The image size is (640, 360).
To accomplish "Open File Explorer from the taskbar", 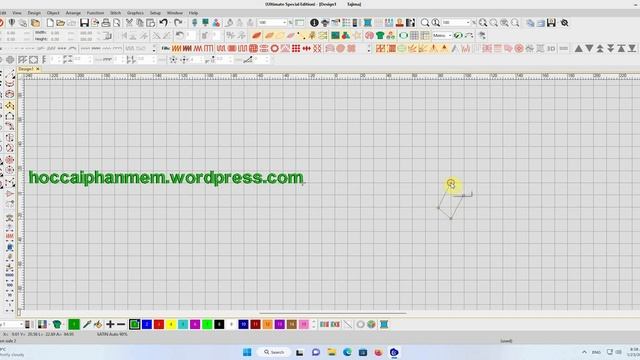I will (x=331, y=352).
